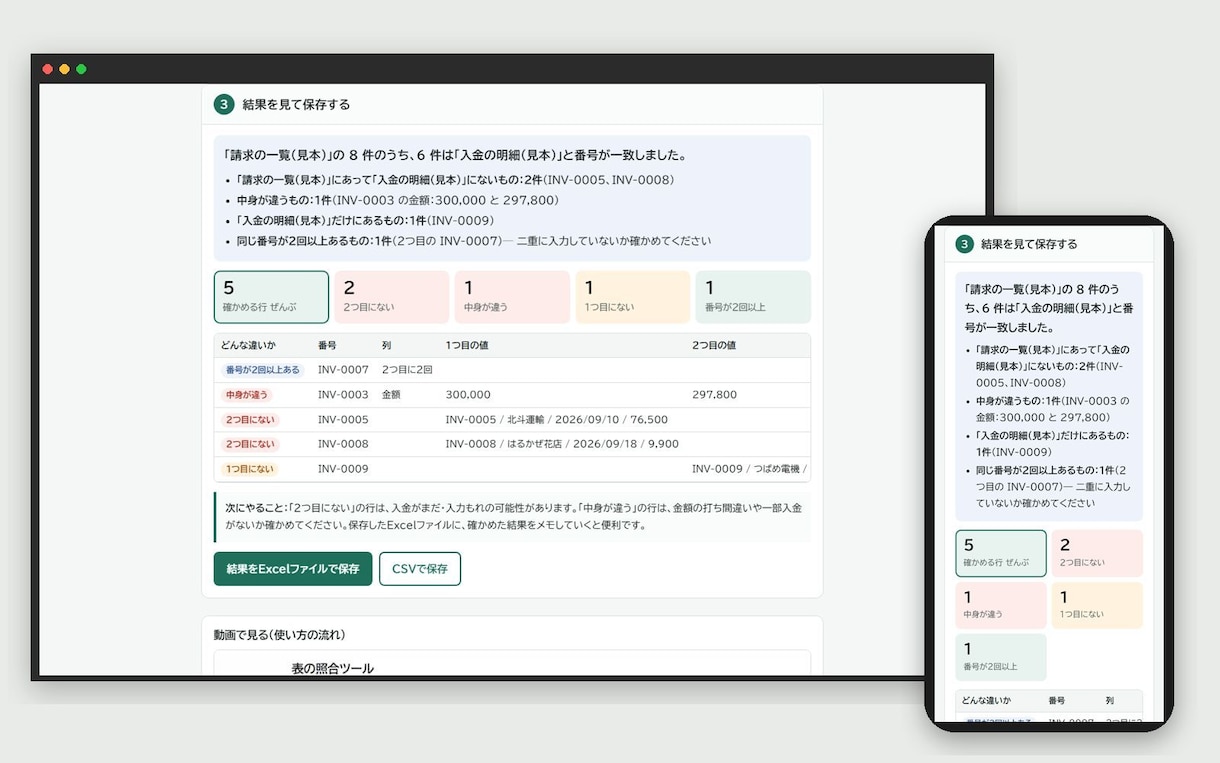Image resolution: width=1220 pixels, height=763 pixels.
Task: Click the 'CSVで保存' button
Action: coord(420,569)
